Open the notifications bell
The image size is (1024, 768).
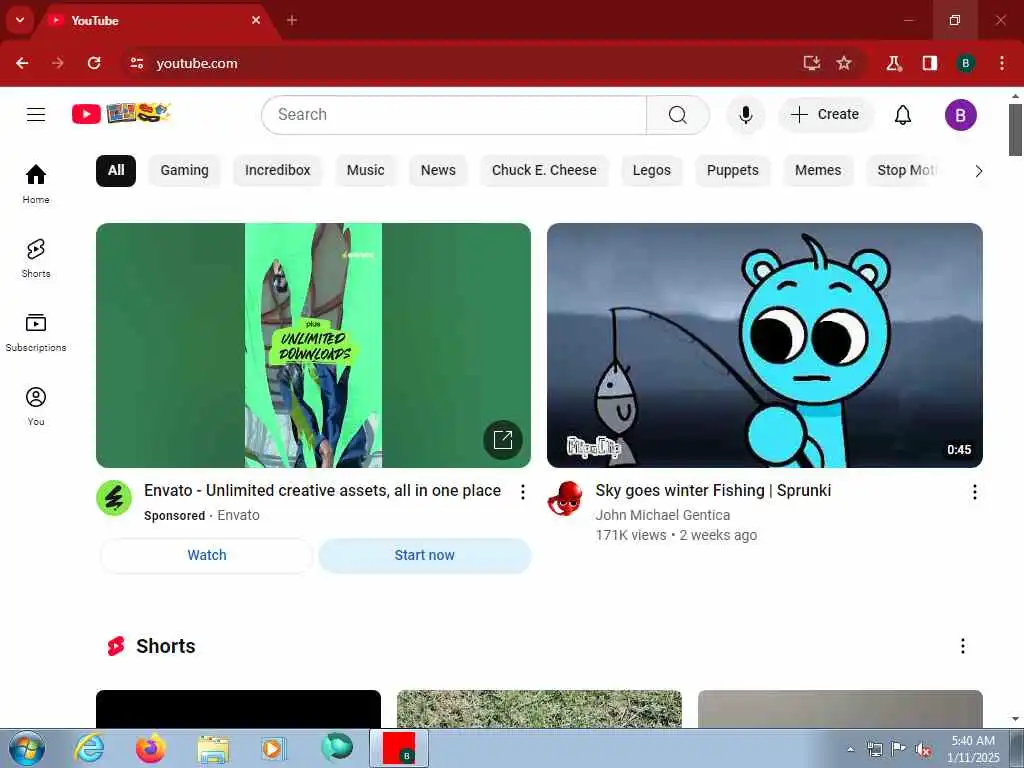pos(903,115)
